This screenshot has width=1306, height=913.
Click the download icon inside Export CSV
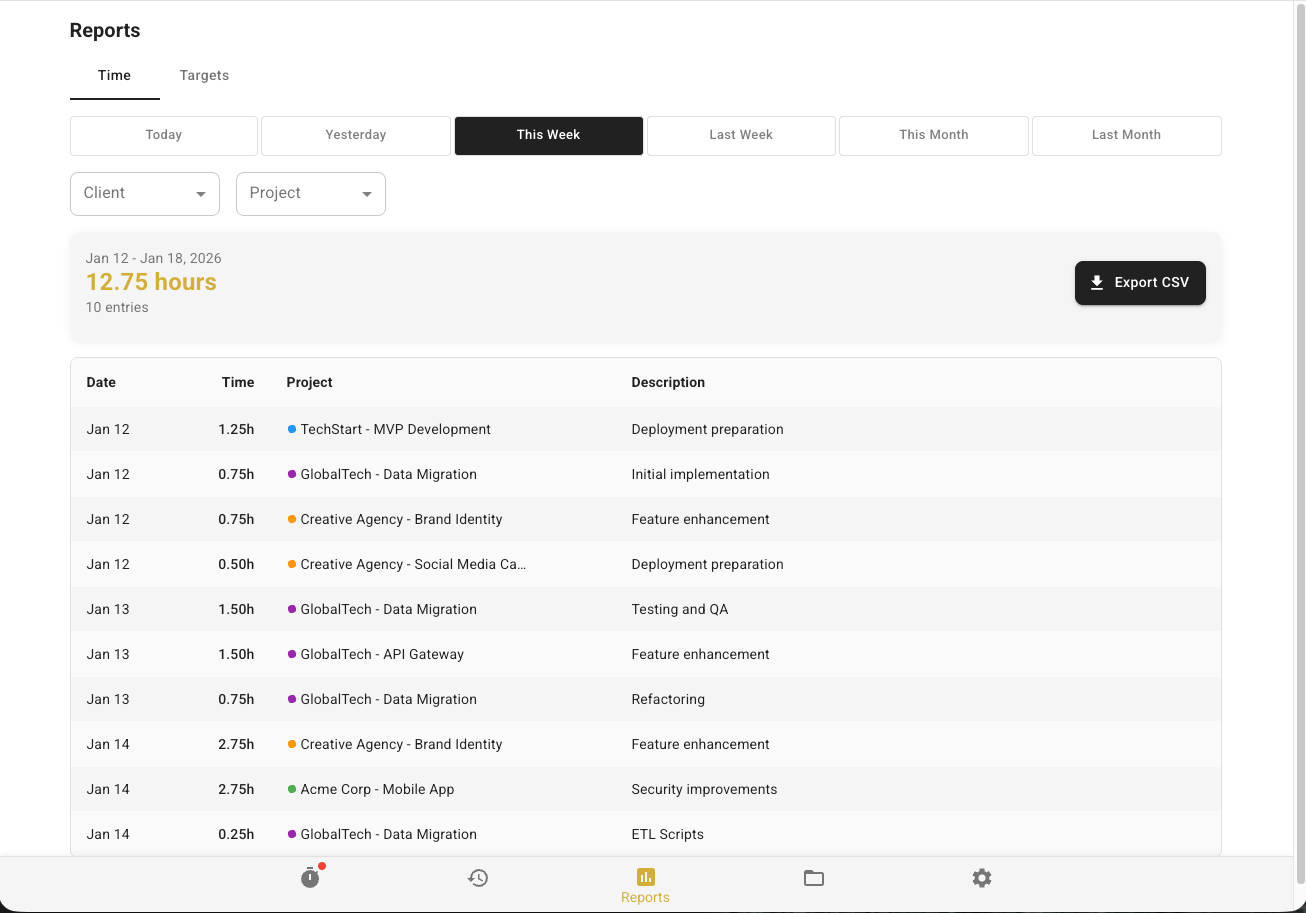[1098, 282]
